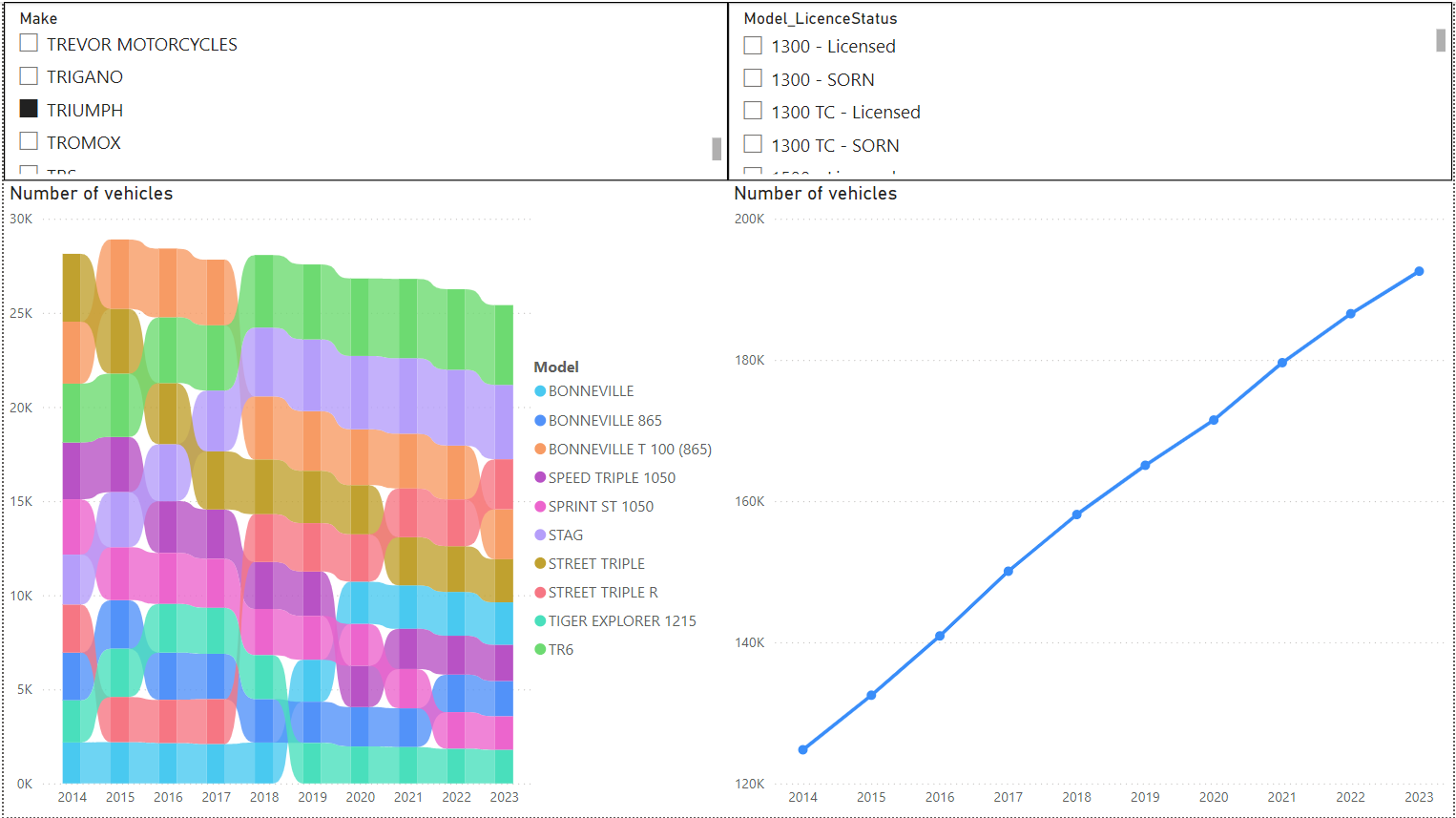Click the 2017 data point on line chart
Screen dimensions: 1456x818
tap(1009, 571)
